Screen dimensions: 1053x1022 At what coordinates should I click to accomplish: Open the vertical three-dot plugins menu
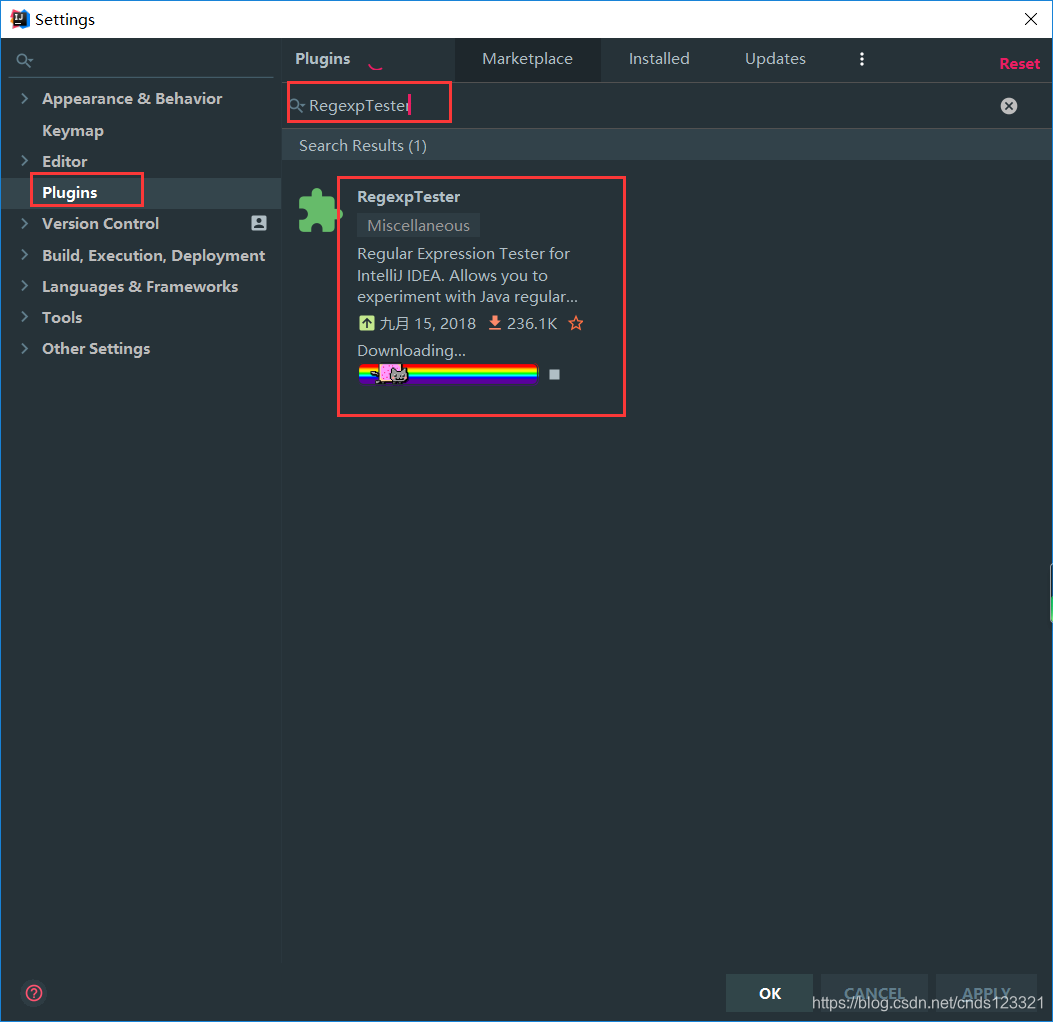click(862, 59)
